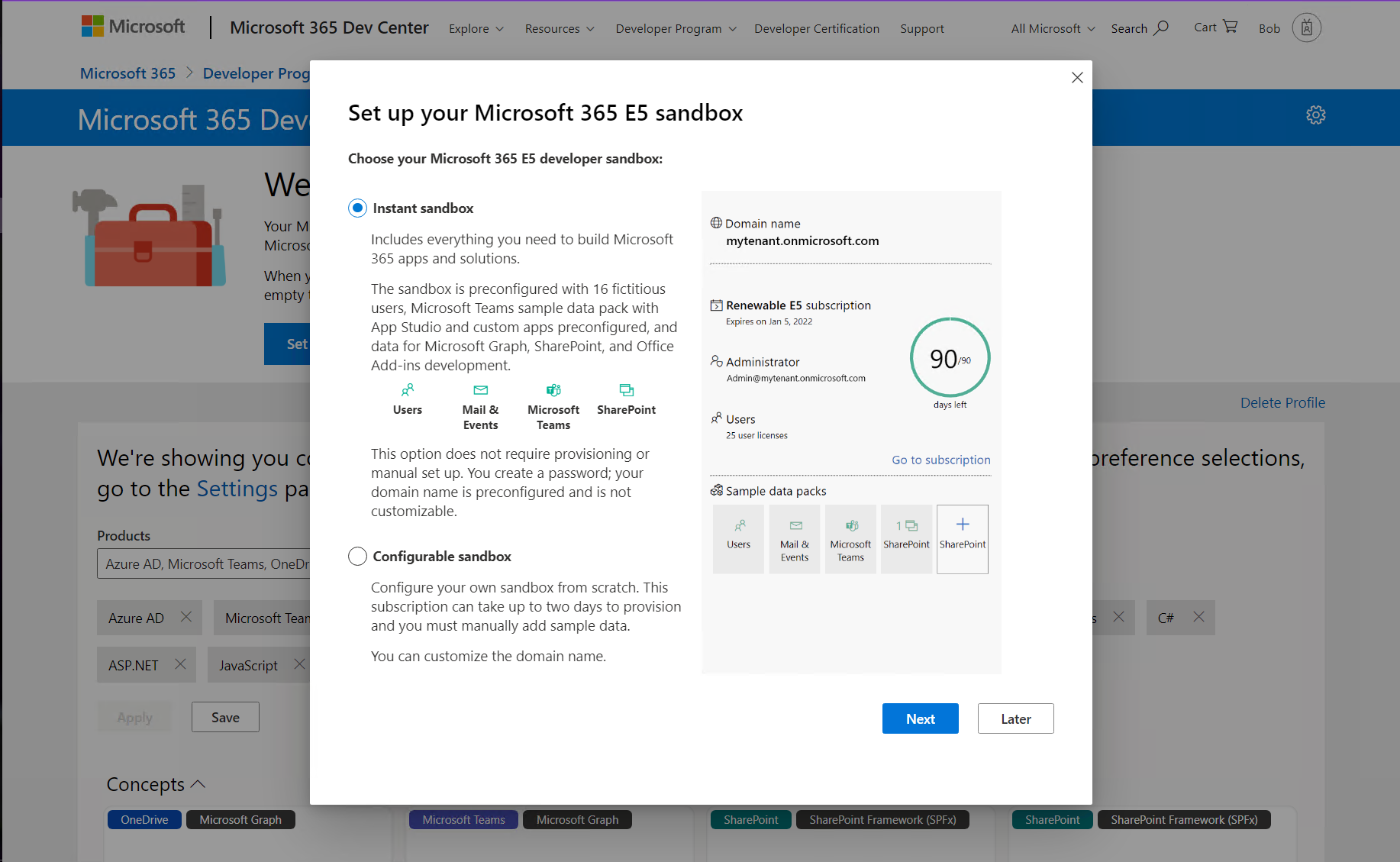Screen dimensions: 1400x862
Task: Open the Settings page link
Action: click(237, 489)
